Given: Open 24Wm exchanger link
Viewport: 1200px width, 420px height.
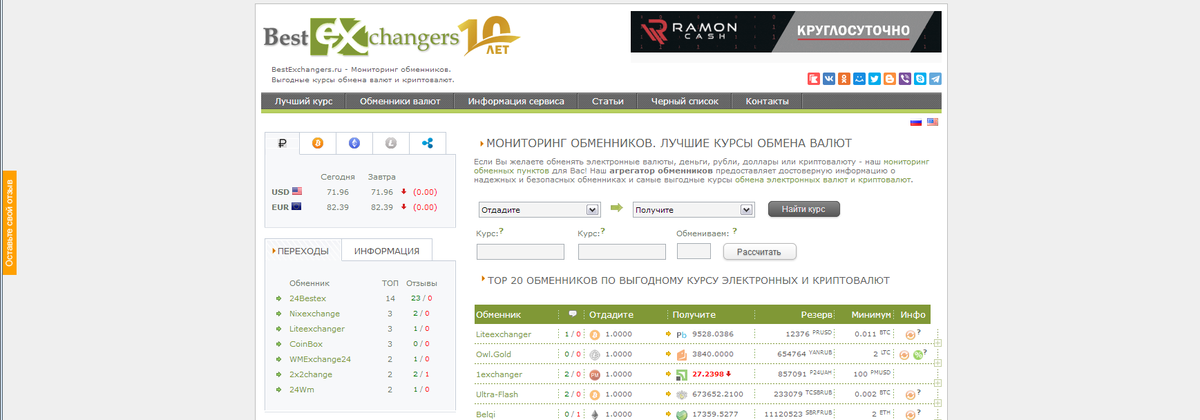Looking at the screenshot, I should [x=301, y=389].
